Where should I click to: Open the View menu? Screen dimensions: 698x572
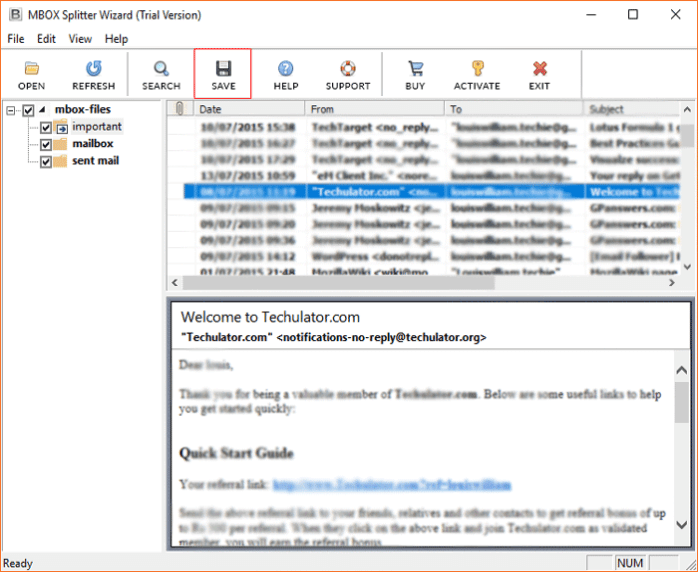pyautogui.click(x=80, y=39)
